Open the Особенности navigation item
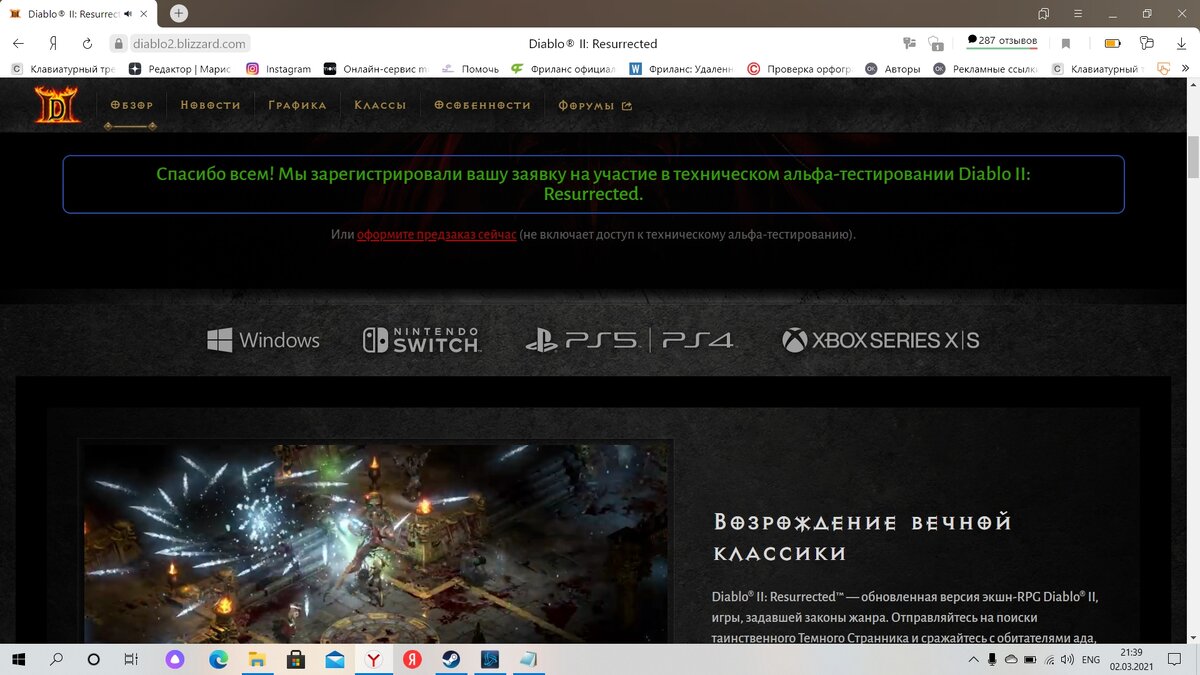1200x675 pixels. pos(482,105)
